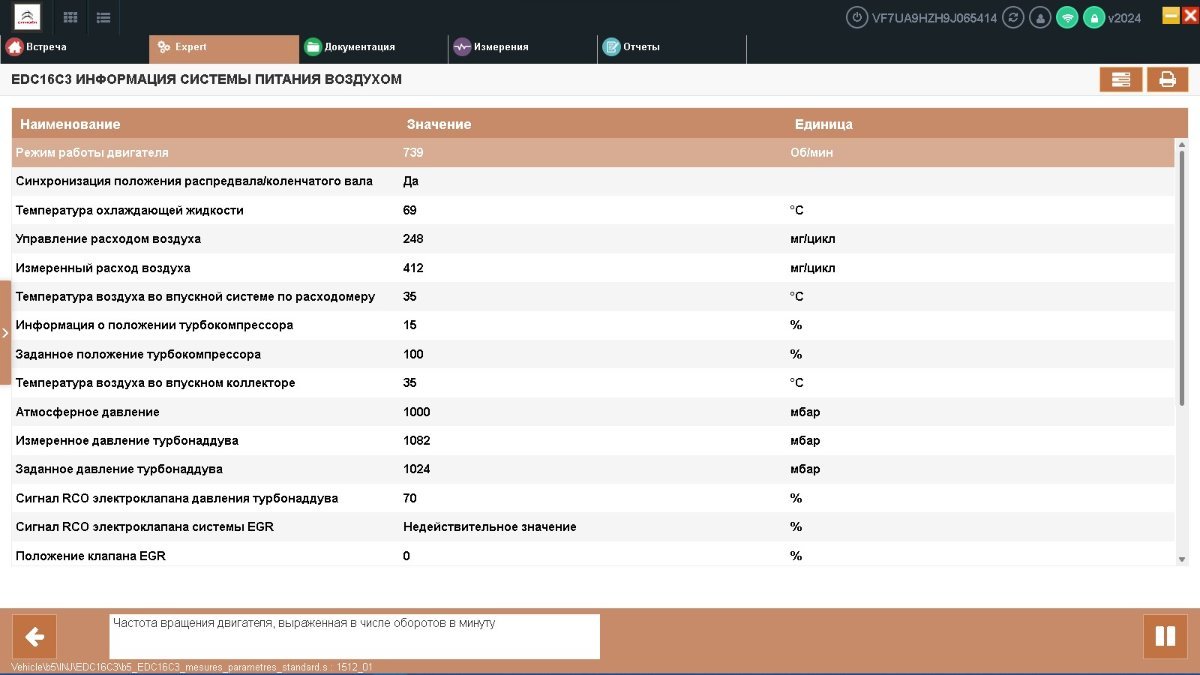Screen dimensions: 1200x675
Task: Click the green Wi-Fi connection icon
Action: pyautogui.click(x=1067, y=17)
